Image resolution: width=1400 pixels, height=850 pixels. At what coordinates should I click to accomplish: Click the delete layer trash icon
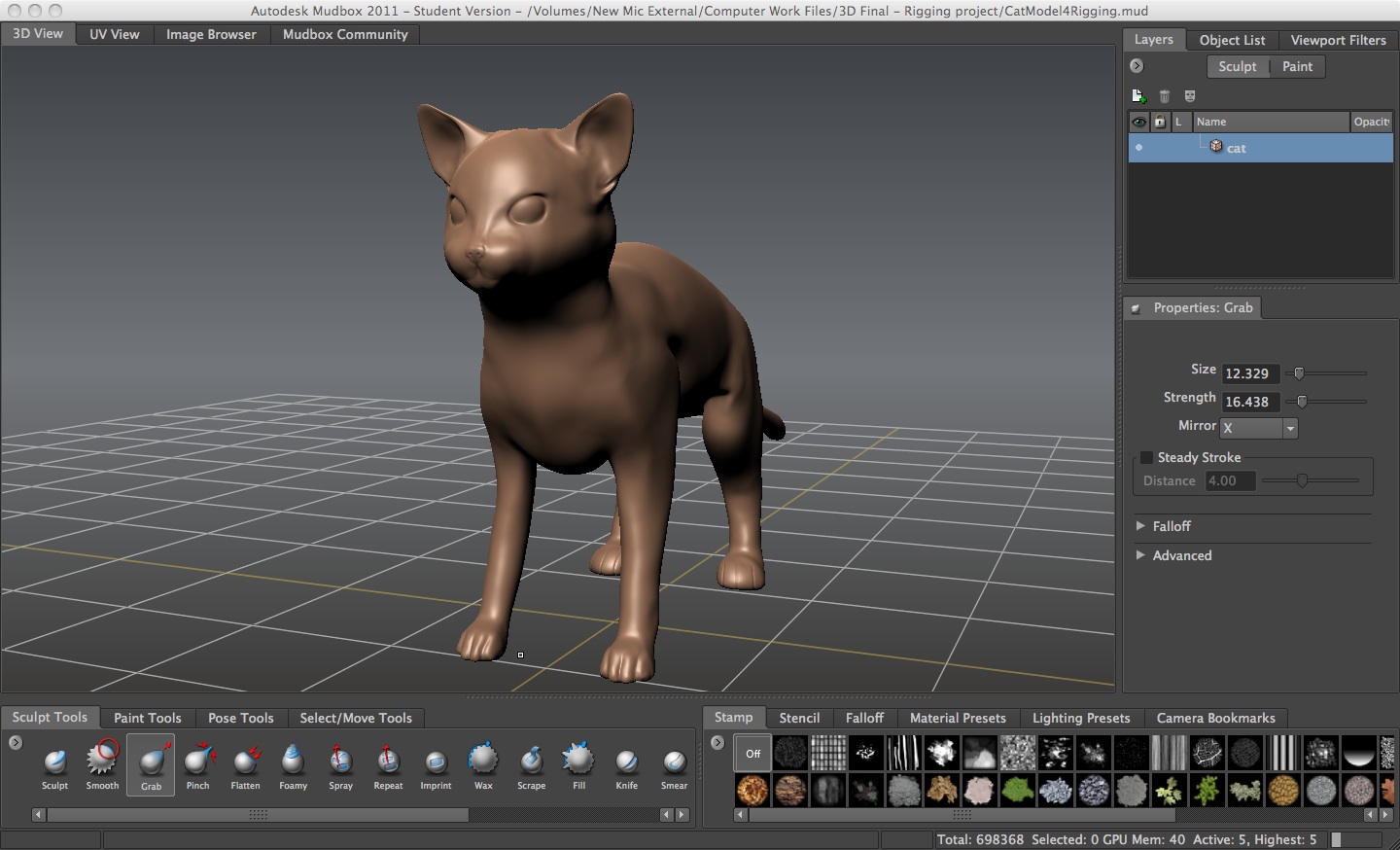click(x=1164, y=95)
